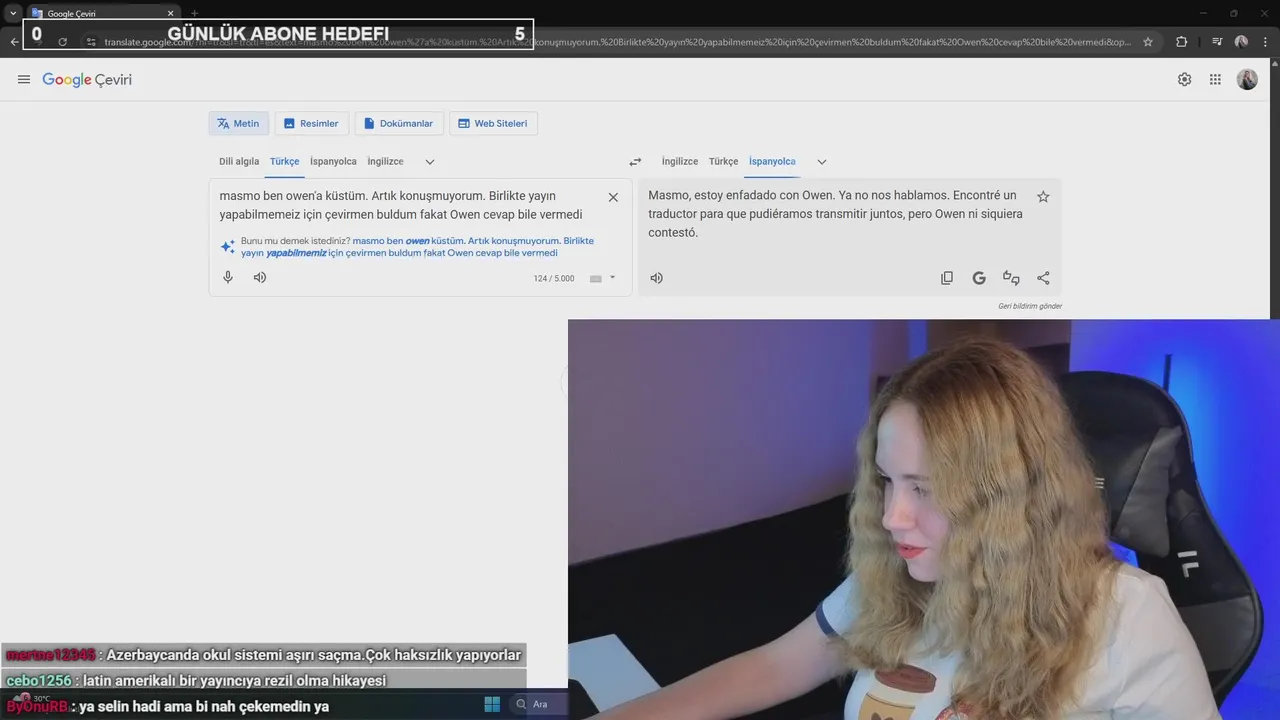Open the Google apps grid

point(1215,80)
